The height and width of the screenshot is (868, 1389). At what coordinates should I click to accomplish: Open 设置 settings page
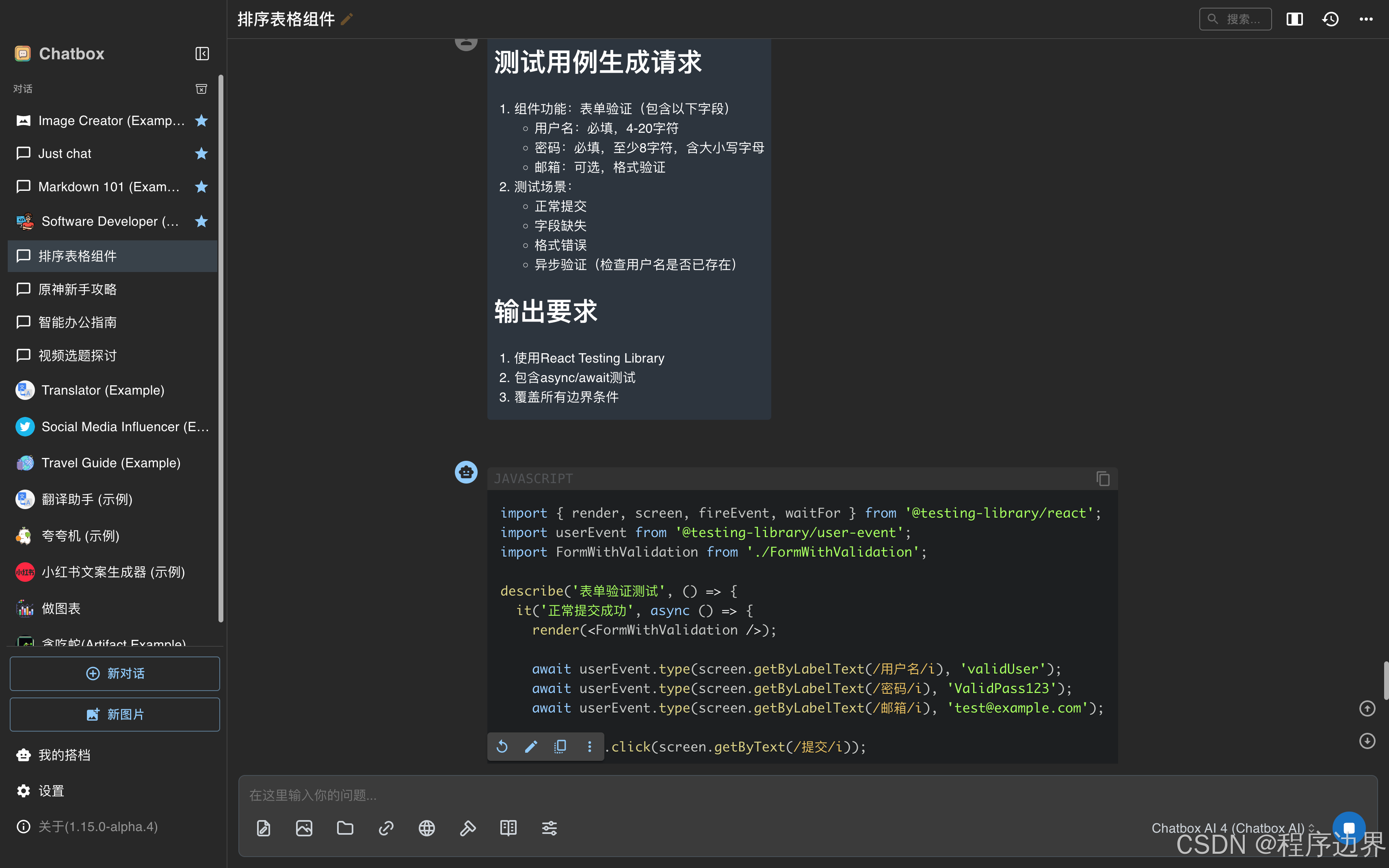(x=112, y=791)
